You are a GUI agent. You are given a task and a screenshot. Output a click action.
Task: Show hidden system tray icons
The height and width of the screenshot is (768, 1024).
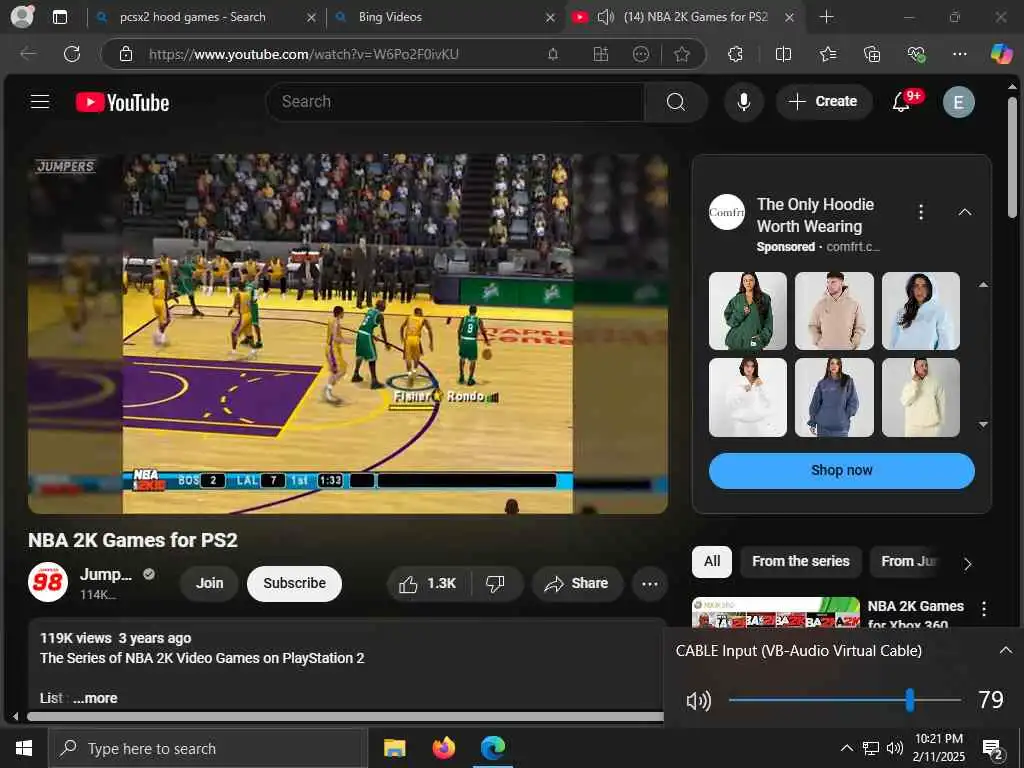846,748
